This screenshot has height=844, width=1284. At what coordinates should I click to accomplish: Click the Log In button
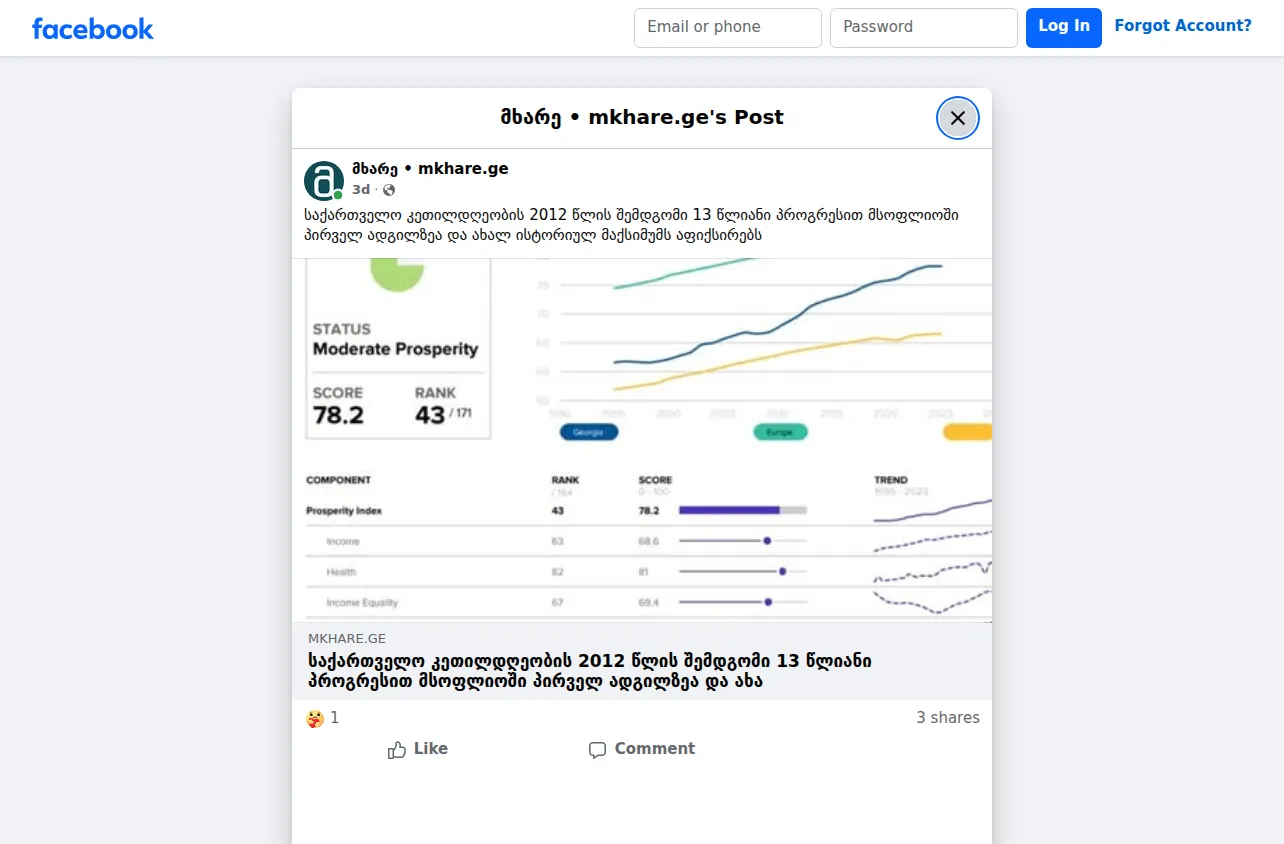(x=1064, y=28)
